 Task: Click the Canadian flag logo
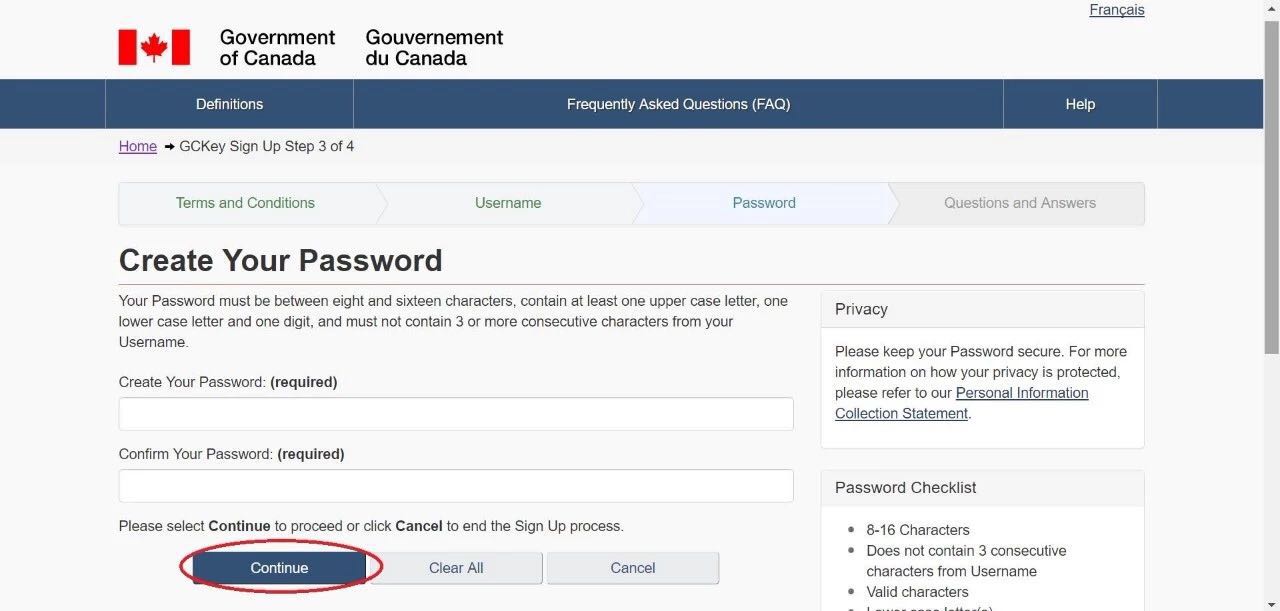pos(154,47)
